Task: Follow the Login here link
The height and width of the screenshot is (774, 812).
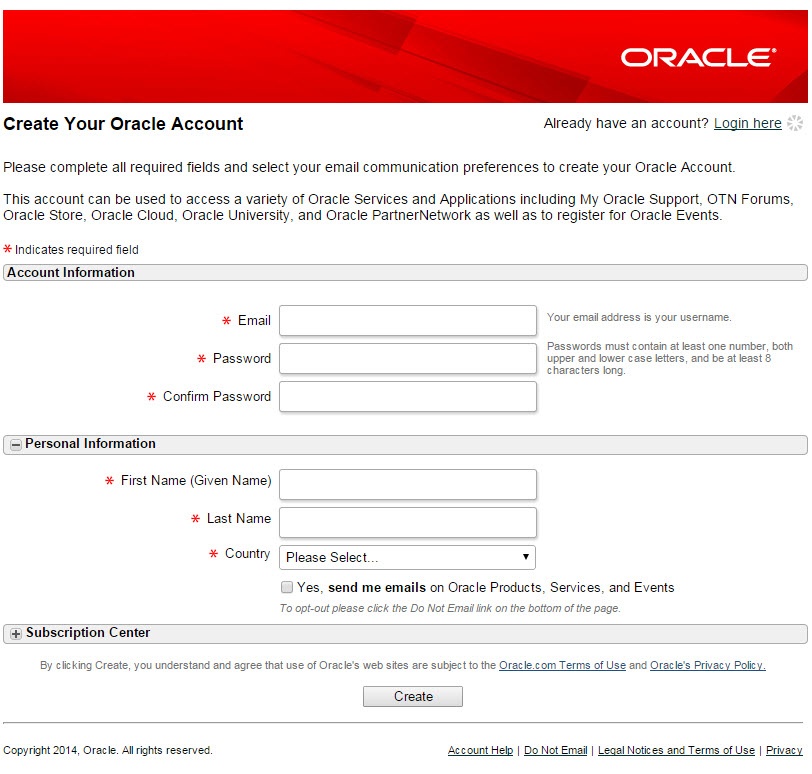Action: click(748, 123)
